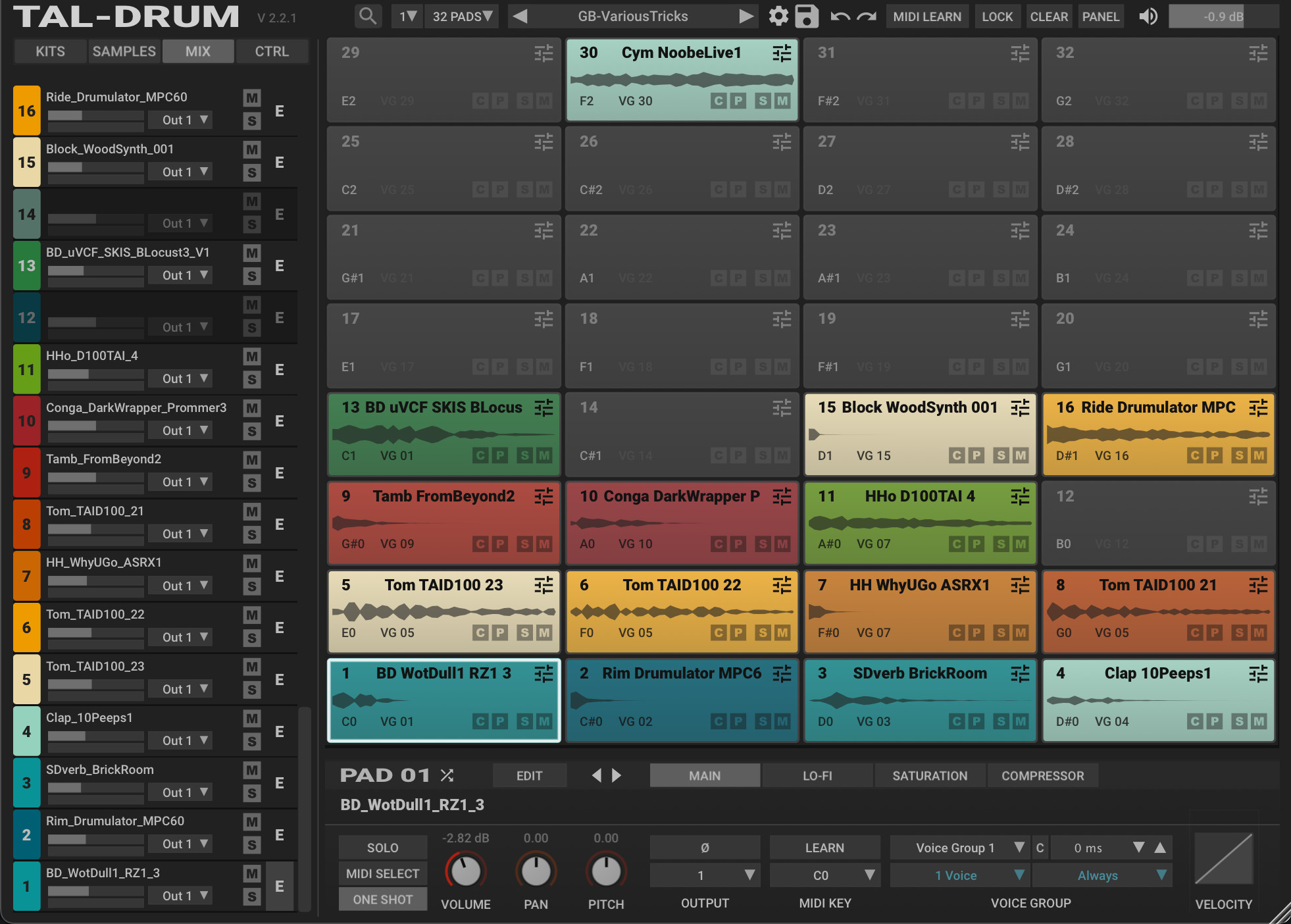
Task: Click the shuffle icon beside PAD 01
Action: tap(447, 775)
